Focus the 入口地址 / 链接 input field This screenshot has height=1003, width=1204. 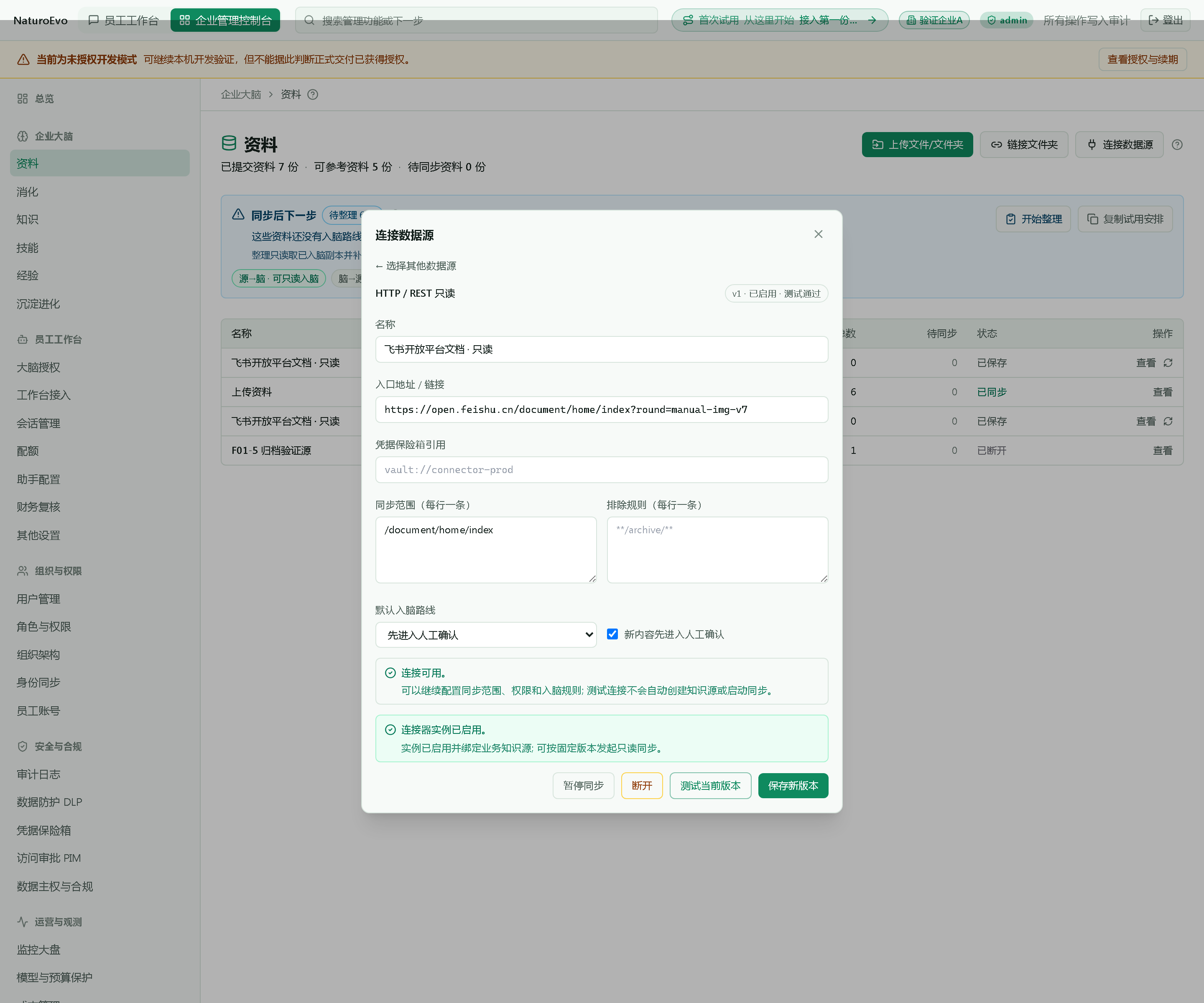[602, 410]
